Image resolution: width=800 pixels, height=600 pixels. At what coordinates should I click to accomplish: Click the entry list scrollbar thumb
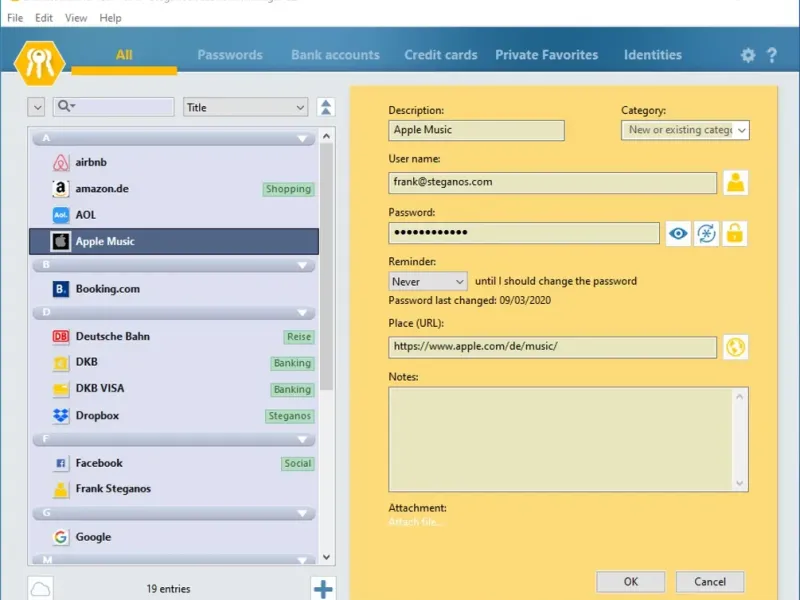coord(327,266)
